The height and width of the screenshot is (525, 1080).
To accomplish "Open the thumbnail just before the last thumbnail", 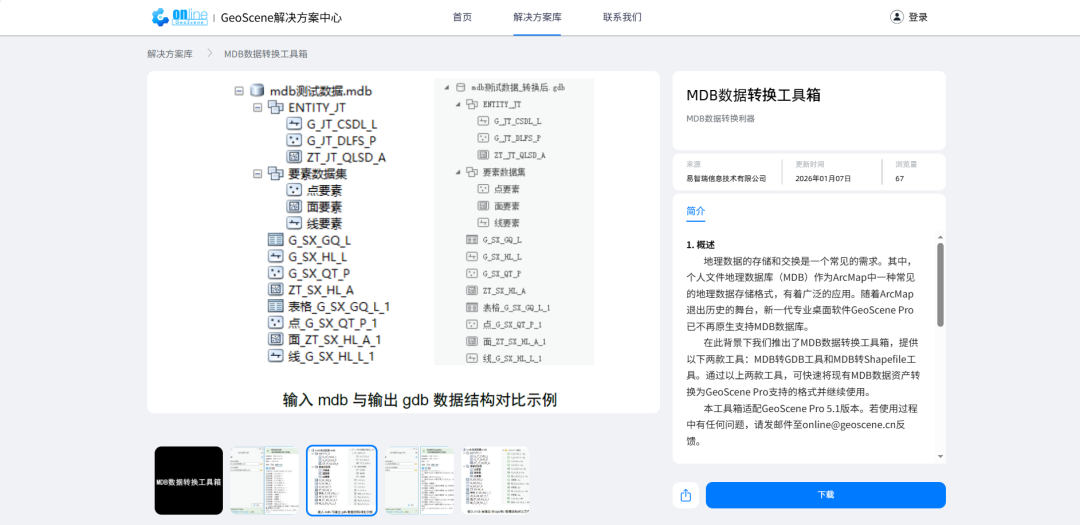I will click(x=419, y=480).
